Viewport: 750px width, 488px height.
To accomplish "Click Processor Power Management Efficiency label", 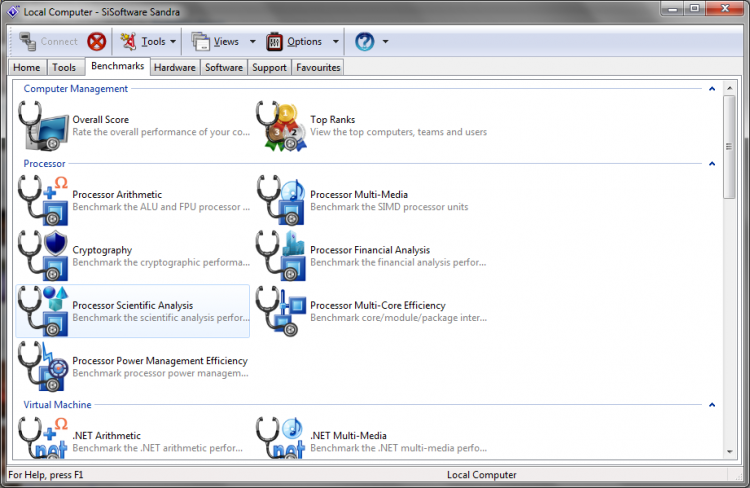I will click(x=160, y=361).
